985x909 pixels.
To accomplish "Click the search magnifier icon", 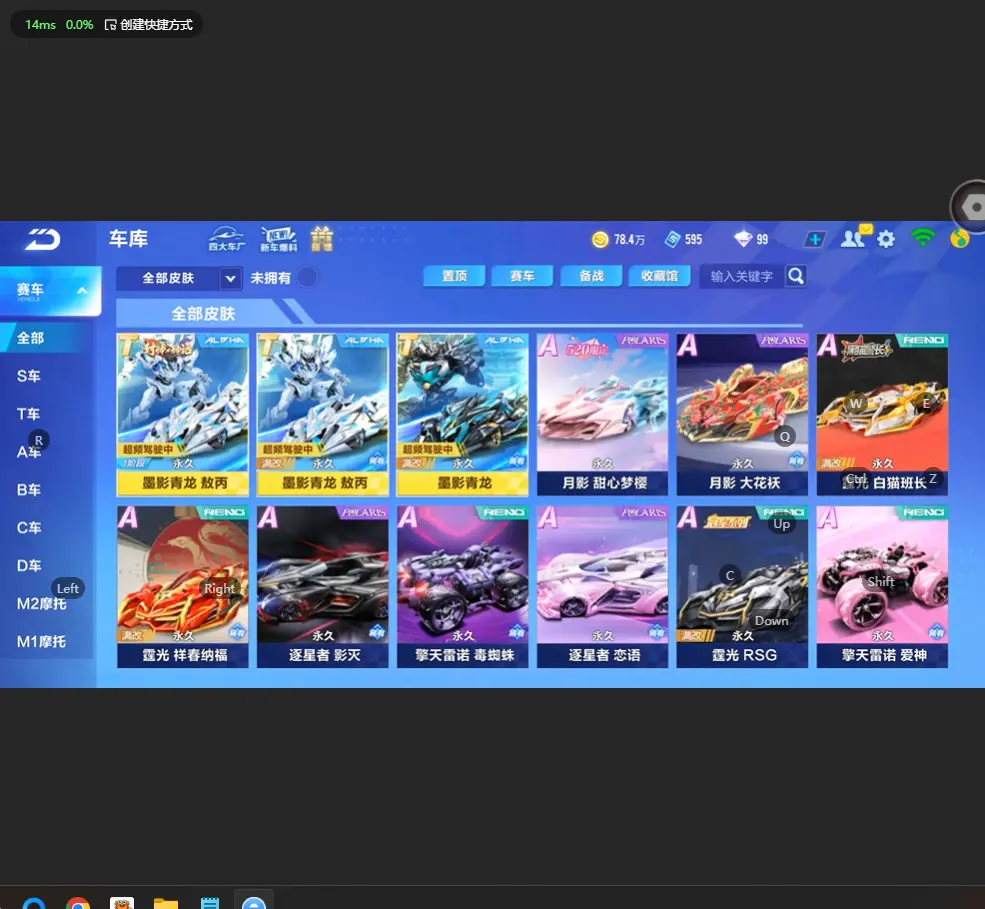I will 795,276.
